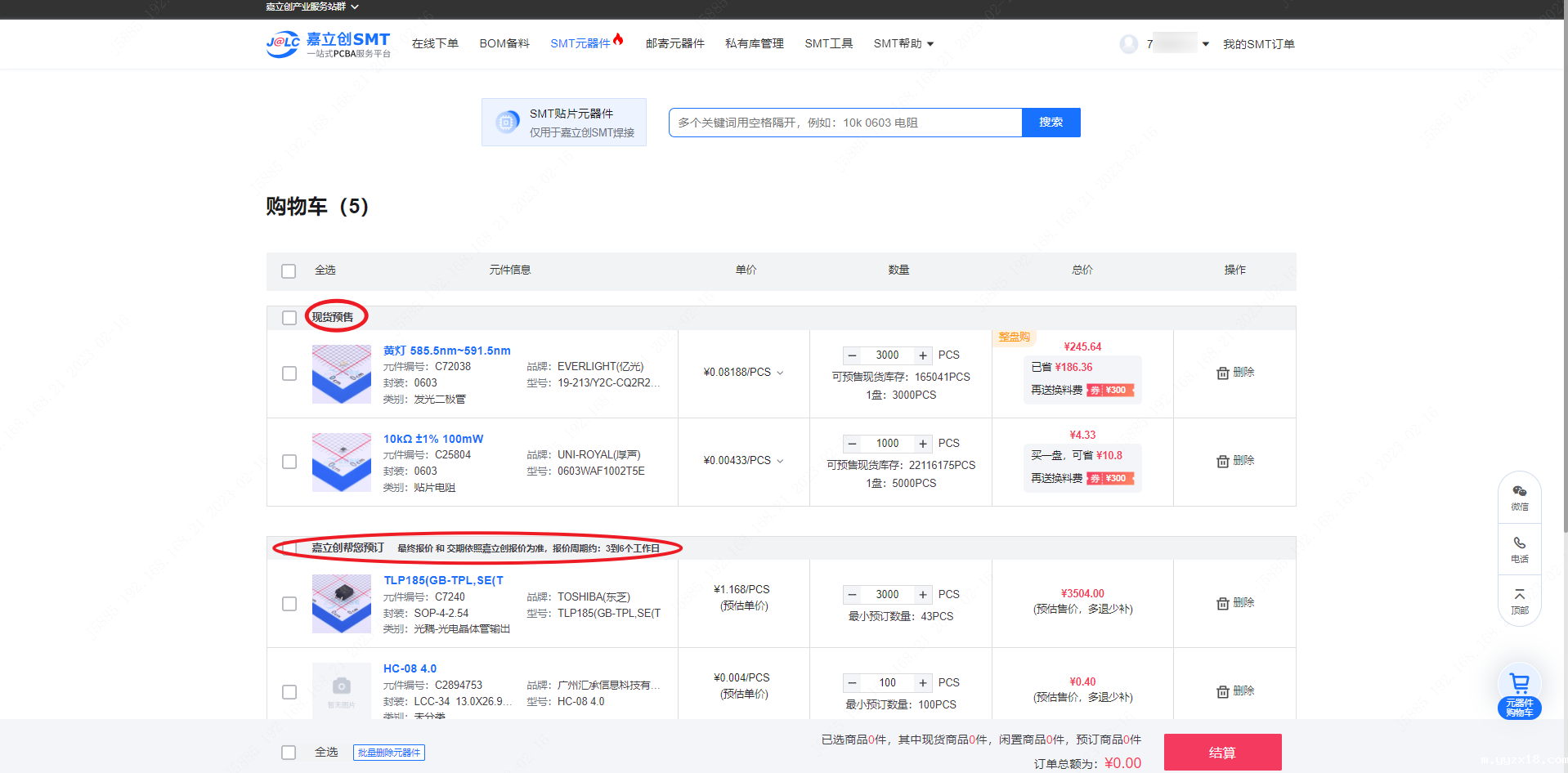Screen dimensions: 1568x773
Task: Open the WeChat contact icon
Action: [1519, 496]
